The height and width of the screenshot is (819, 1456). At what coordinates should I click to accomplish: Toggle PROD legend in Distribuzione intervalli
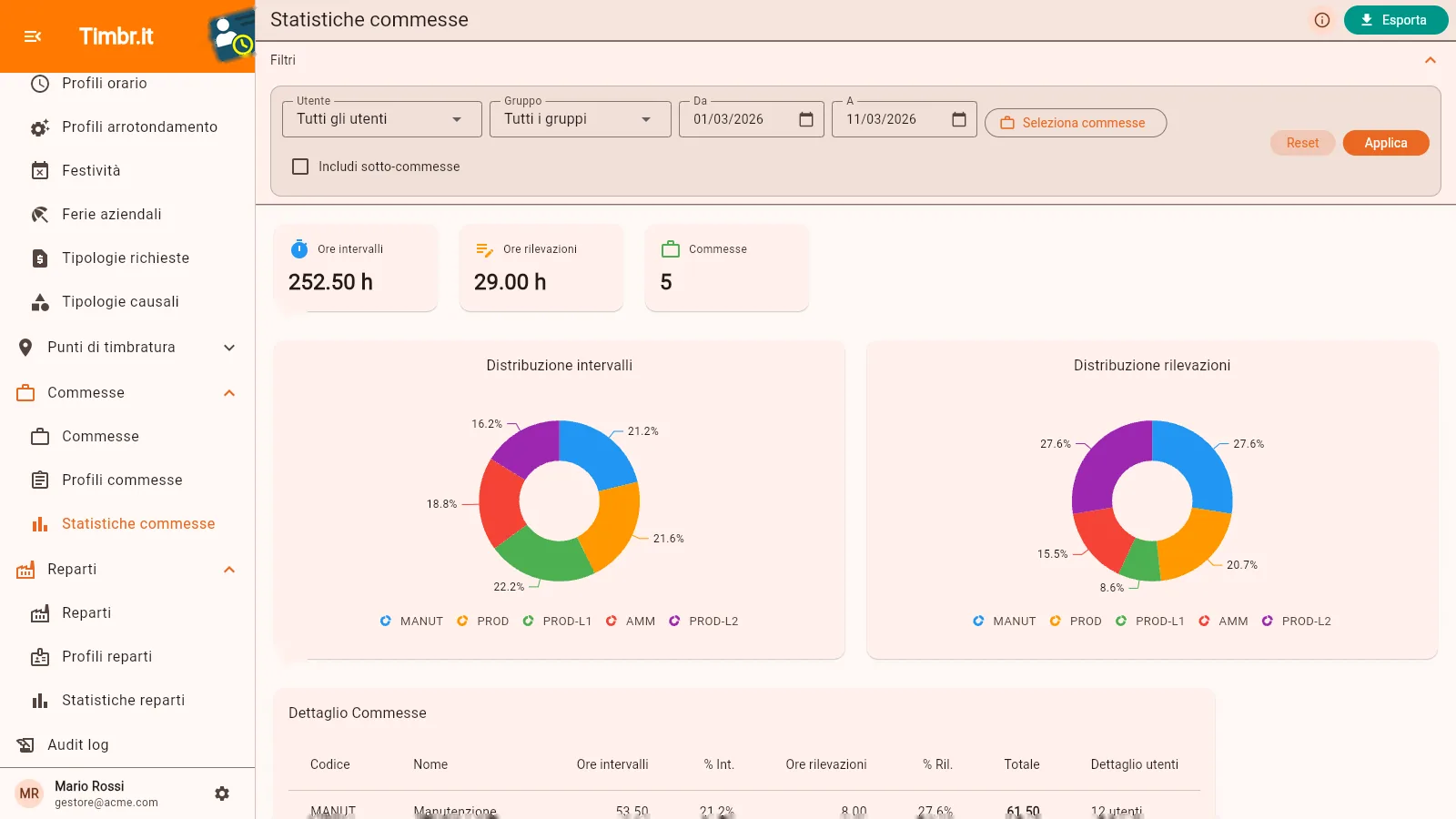coord(482,622)
